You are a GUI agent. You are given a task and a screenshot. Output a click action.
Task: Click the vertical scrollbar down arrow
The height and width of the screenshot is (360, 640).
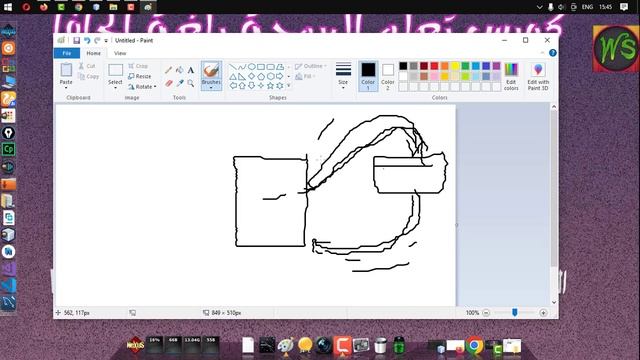pyautogui.click(x=554, y=302)
